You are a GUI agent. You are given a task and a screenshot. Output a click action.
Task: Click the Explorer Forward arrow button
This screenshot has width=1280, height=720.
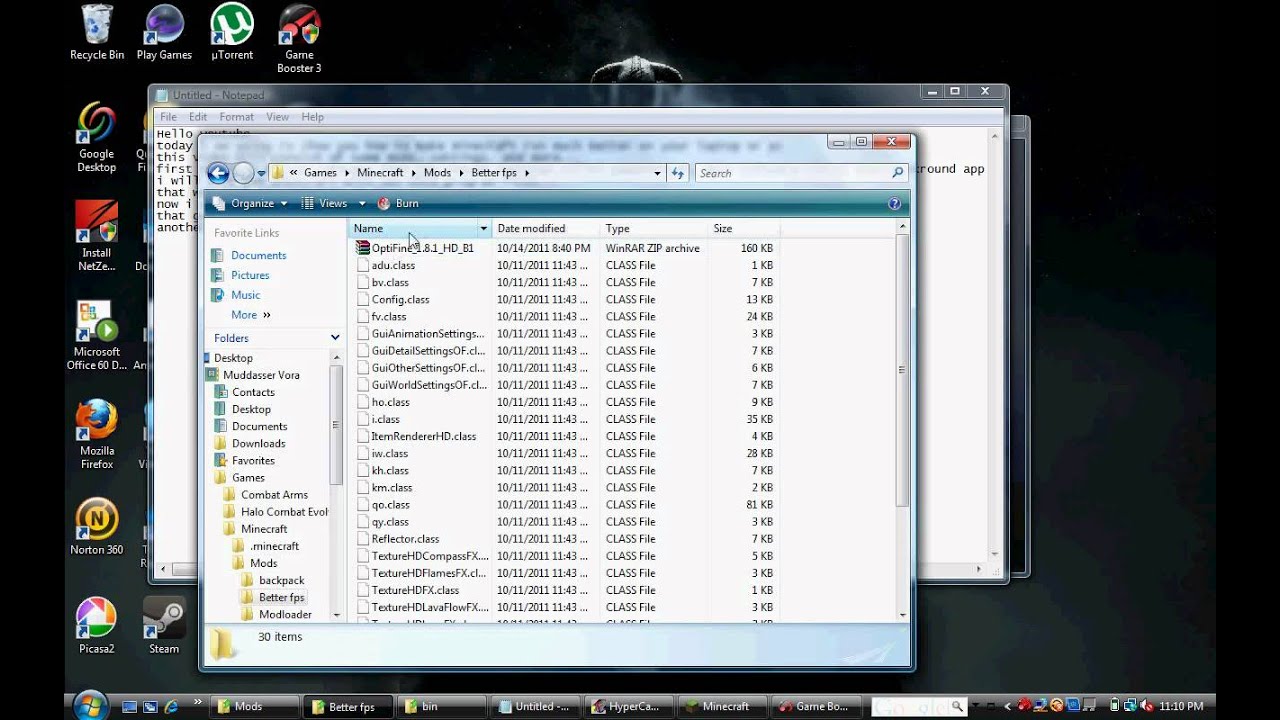pyautogui.click(x=243, y=173)
